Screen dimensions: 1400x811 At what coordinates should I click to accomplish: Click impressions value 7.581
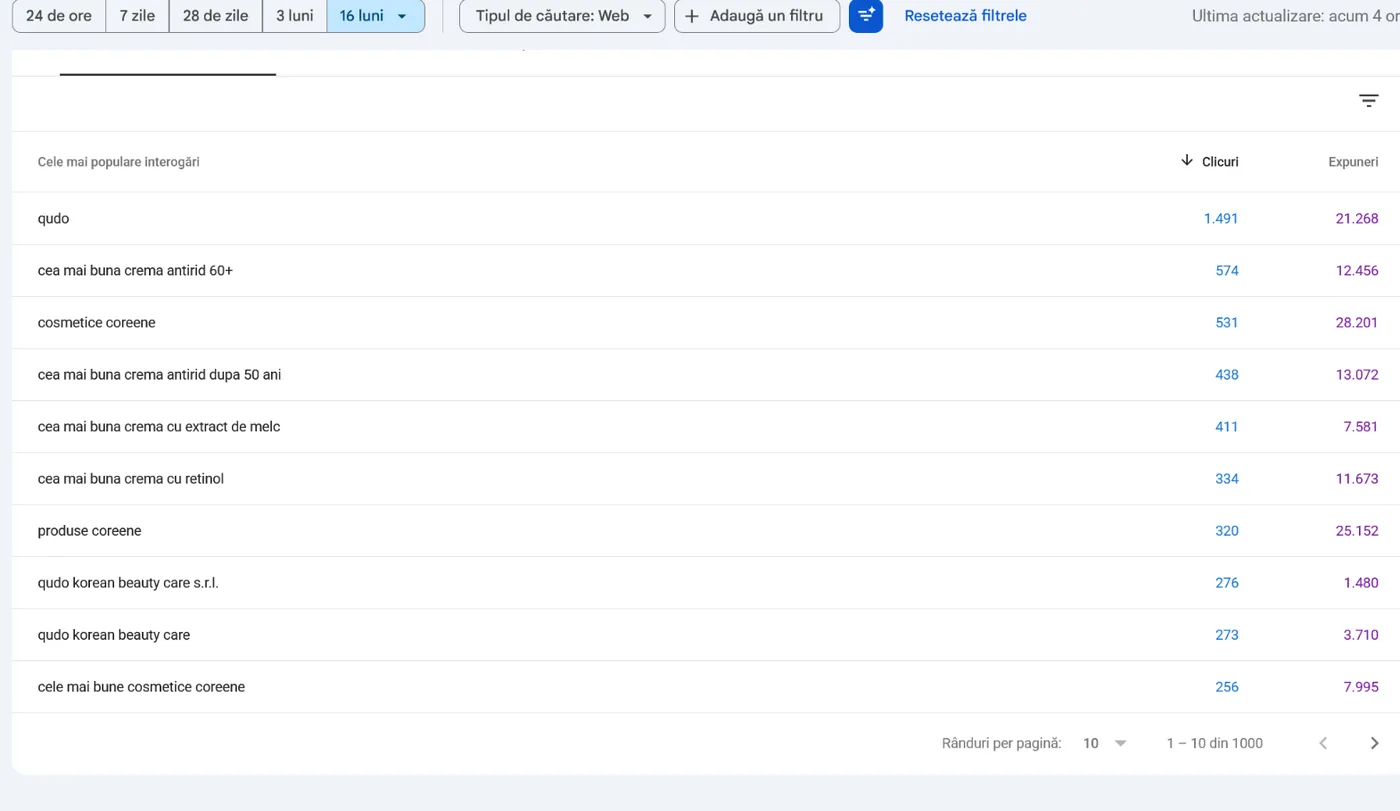pos(1361,426)
